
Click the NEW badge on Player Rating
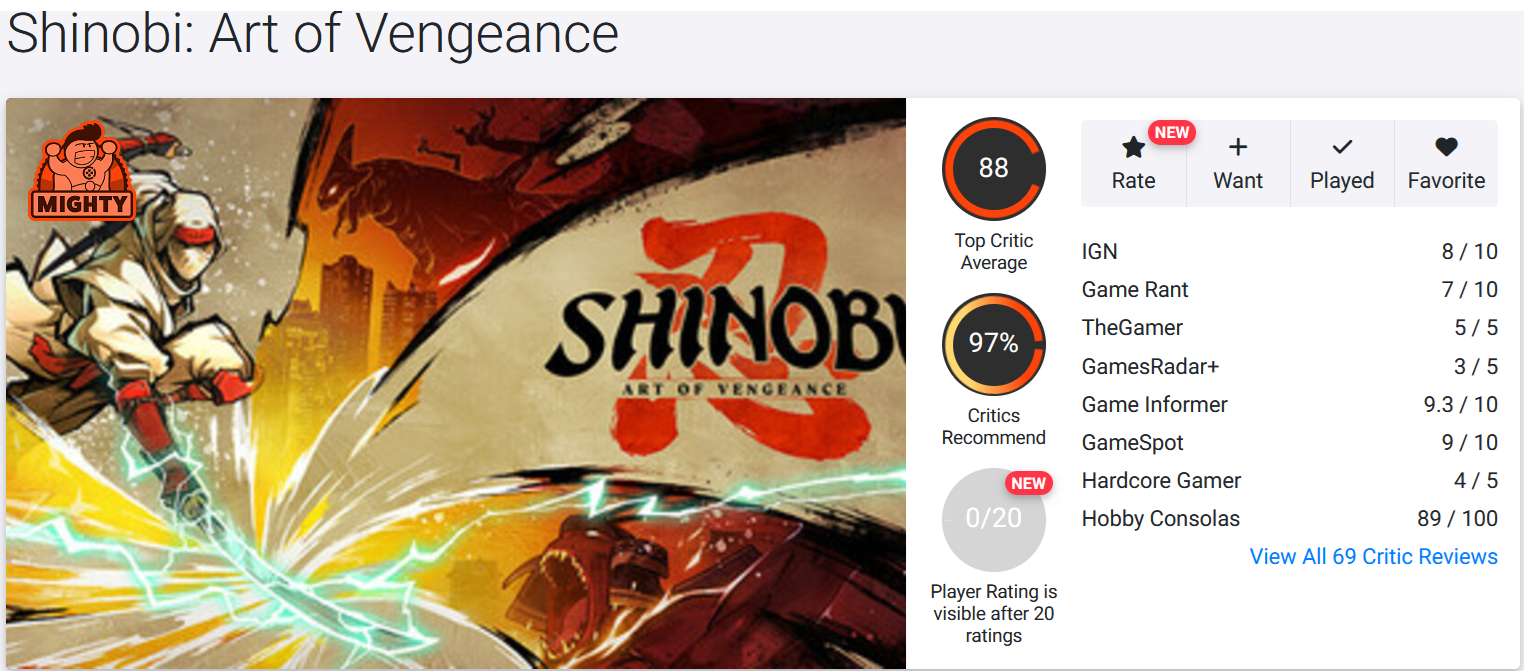[1028, 484]
